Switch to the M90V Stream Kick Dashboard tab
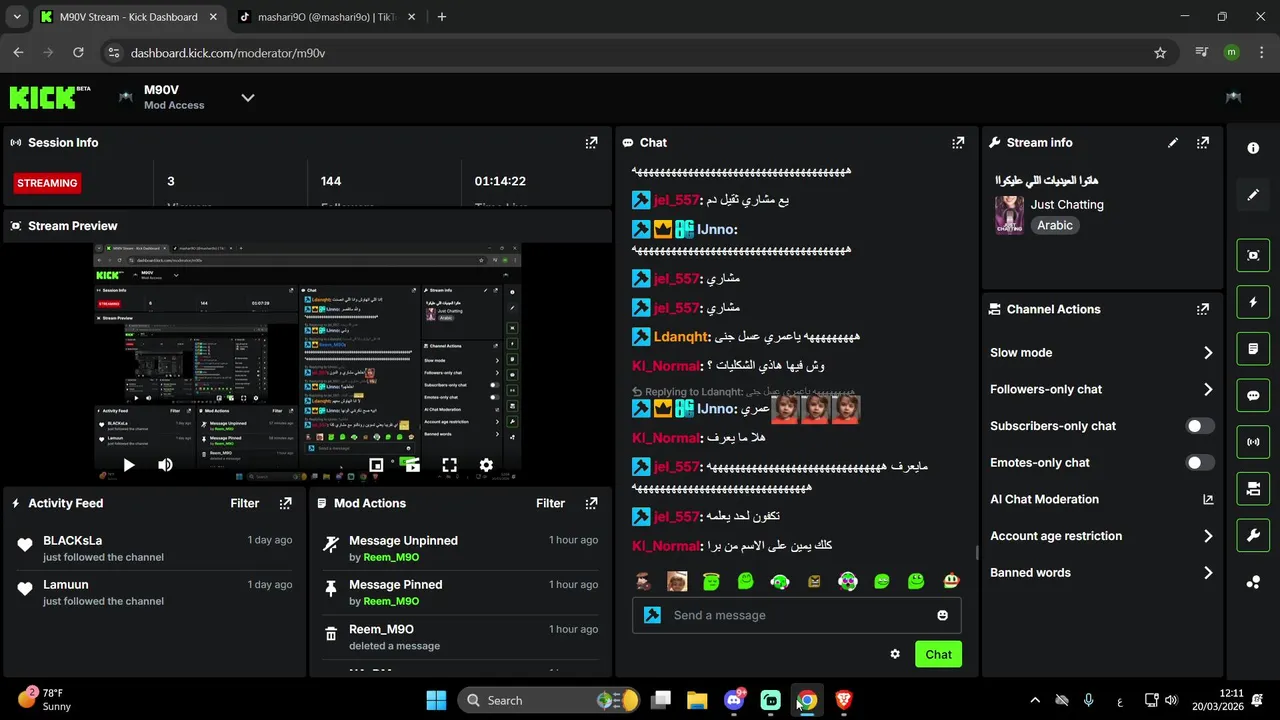1280x720 pixels. (129, 17)
